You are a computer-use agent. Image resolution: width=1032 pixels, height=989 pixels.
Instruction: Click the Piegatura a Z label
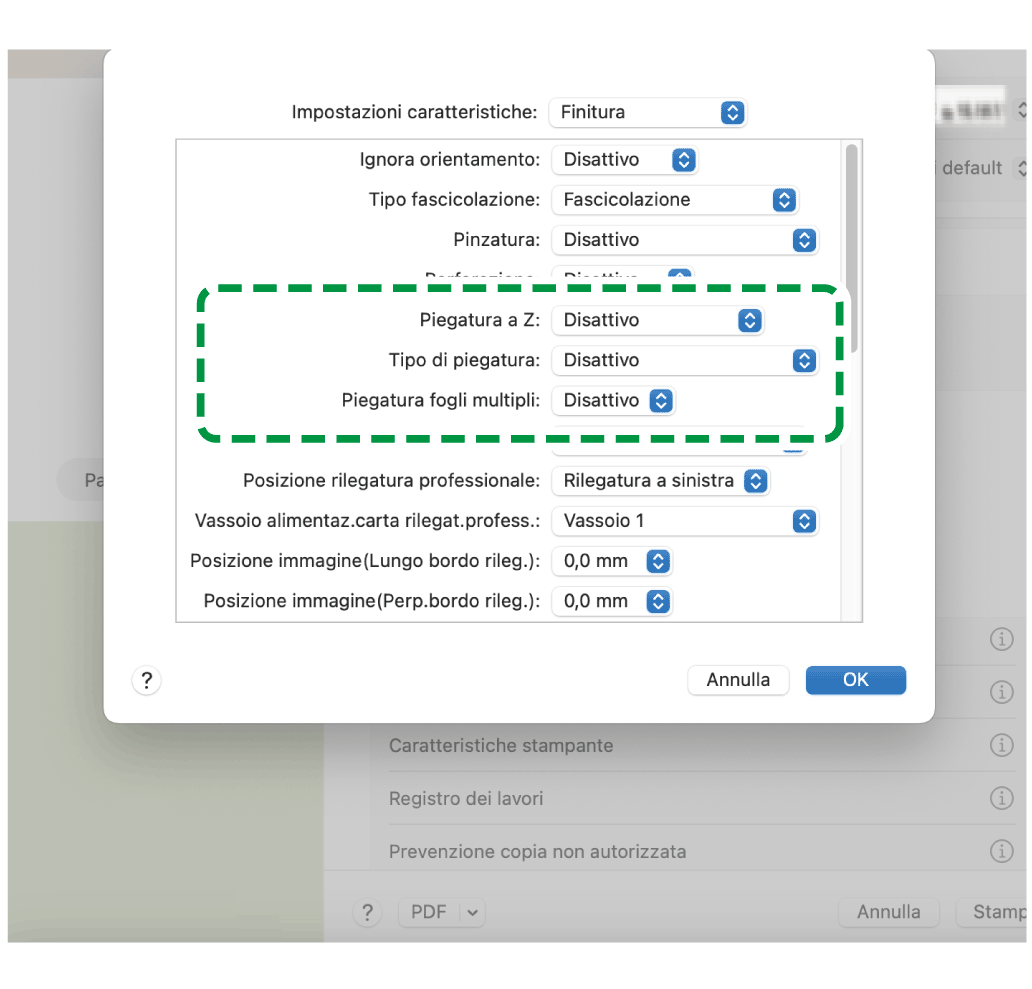480,320
